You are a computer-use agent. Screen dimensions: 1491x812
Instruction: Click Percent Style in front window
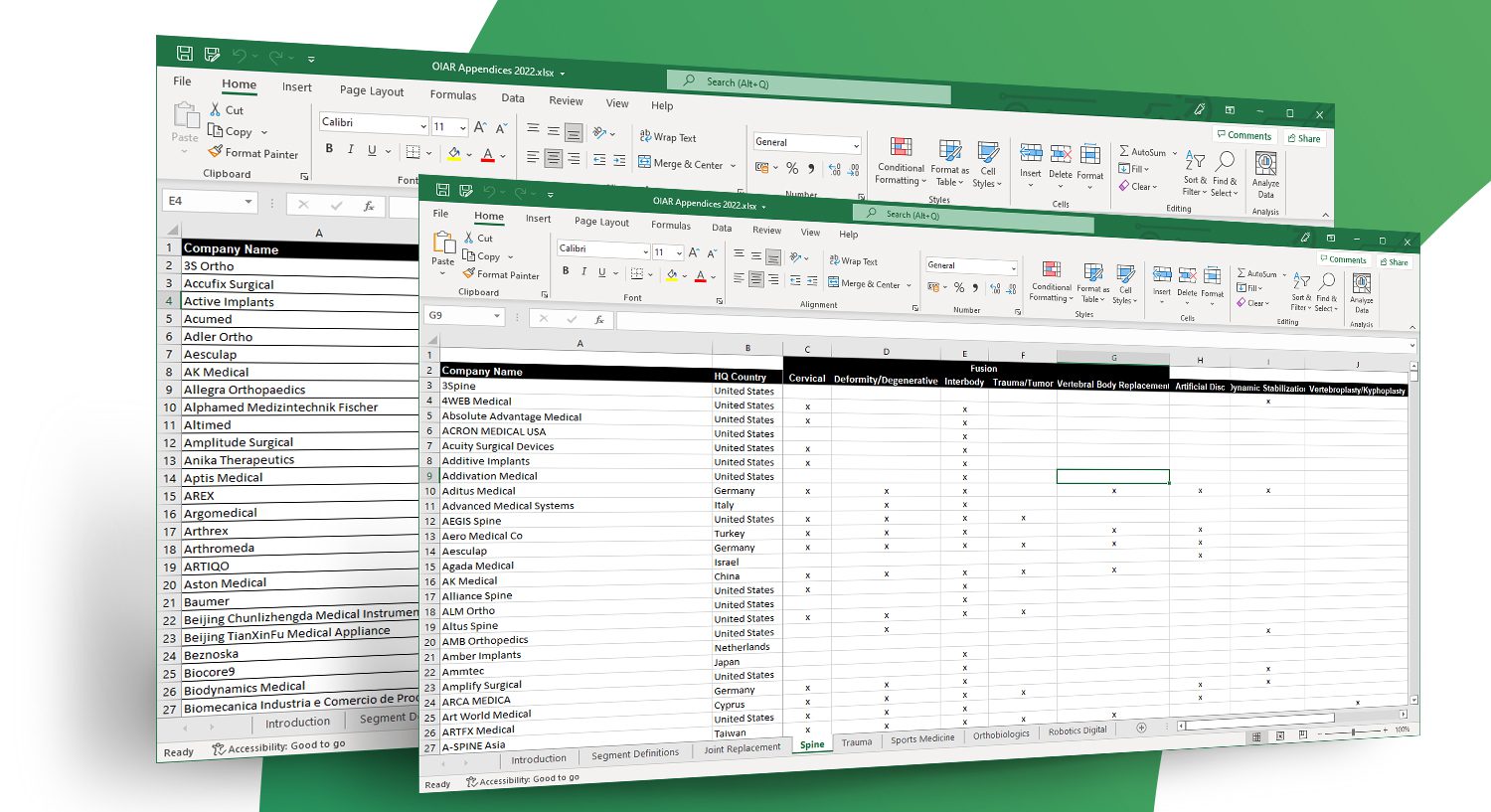click(x=958, y=288)
